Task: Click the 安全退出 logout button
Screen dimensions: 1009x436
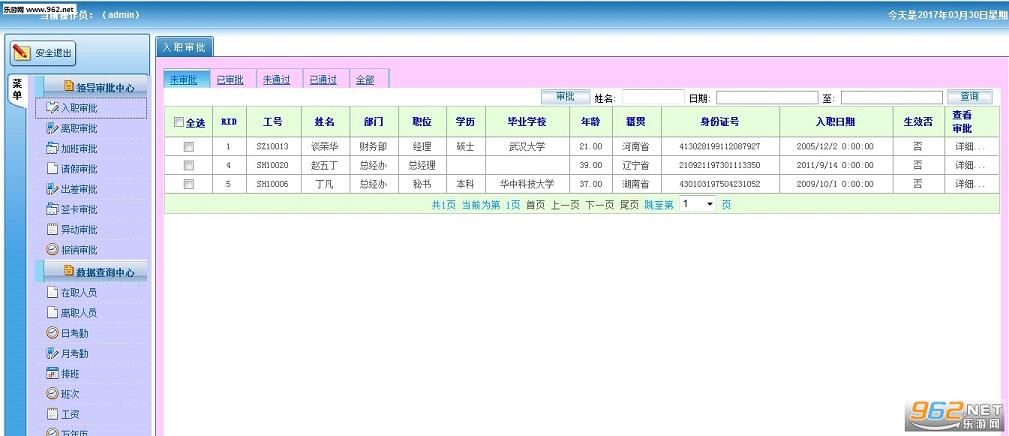Action: (43, 53)
